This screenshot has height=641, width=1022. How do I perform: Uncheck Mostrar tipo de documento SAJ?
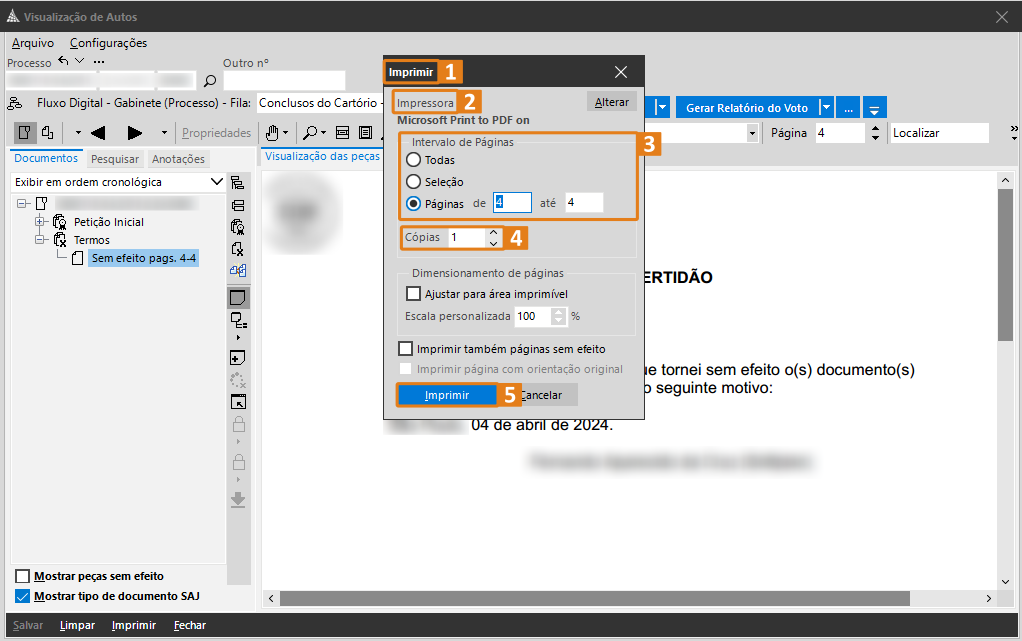[22, 596]
